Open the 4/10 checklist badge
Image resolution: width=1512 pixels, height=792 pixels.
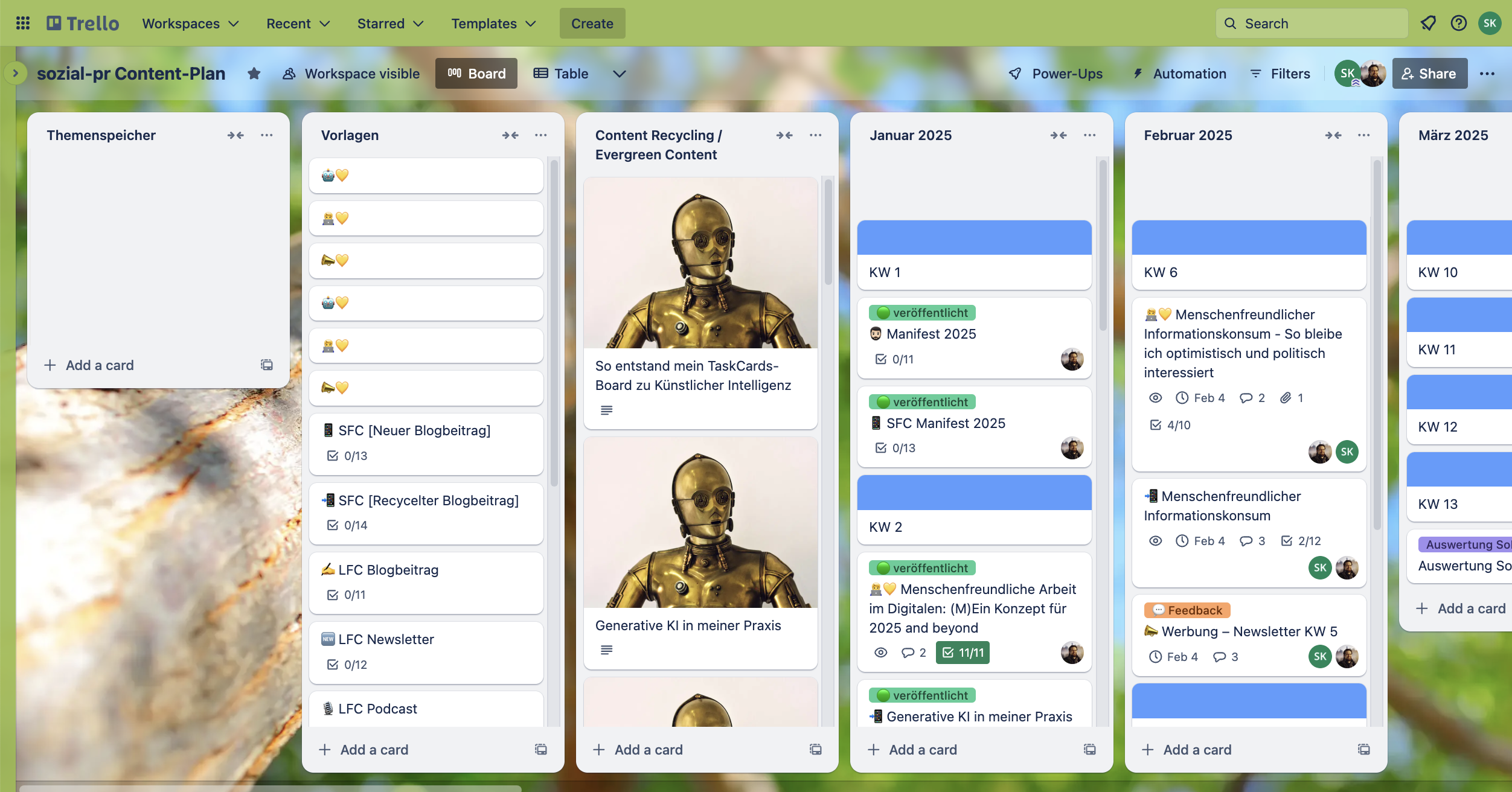click(x=1170, y=425)
